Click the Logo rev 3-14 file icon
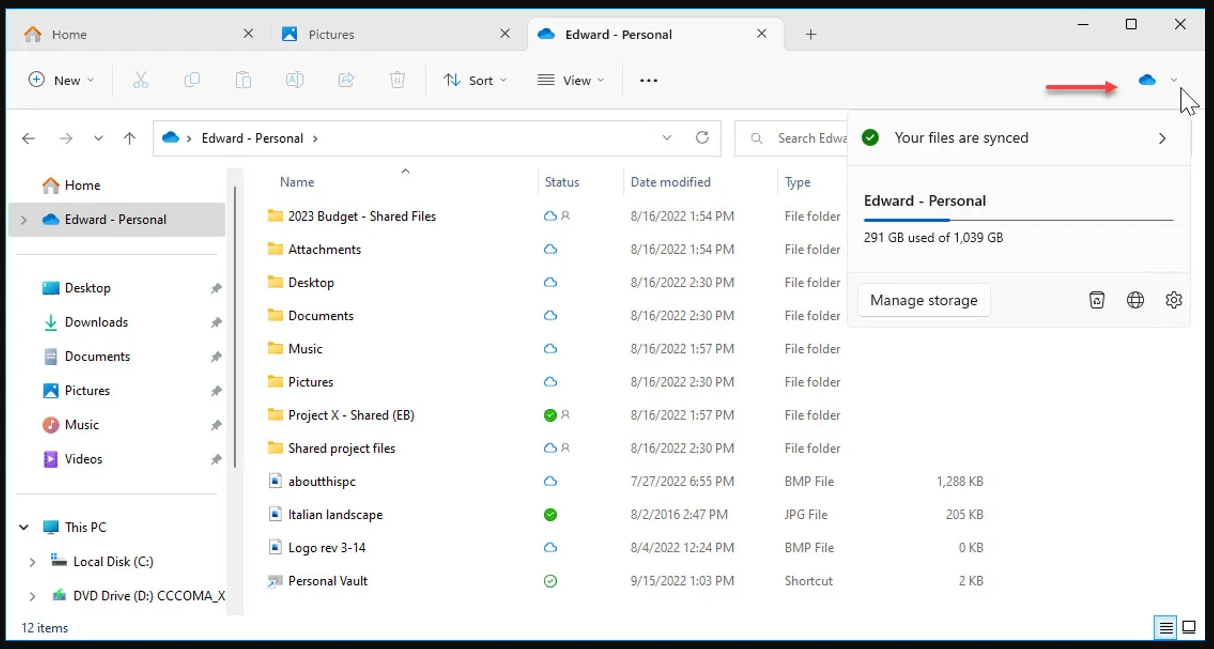 [276, 548]
